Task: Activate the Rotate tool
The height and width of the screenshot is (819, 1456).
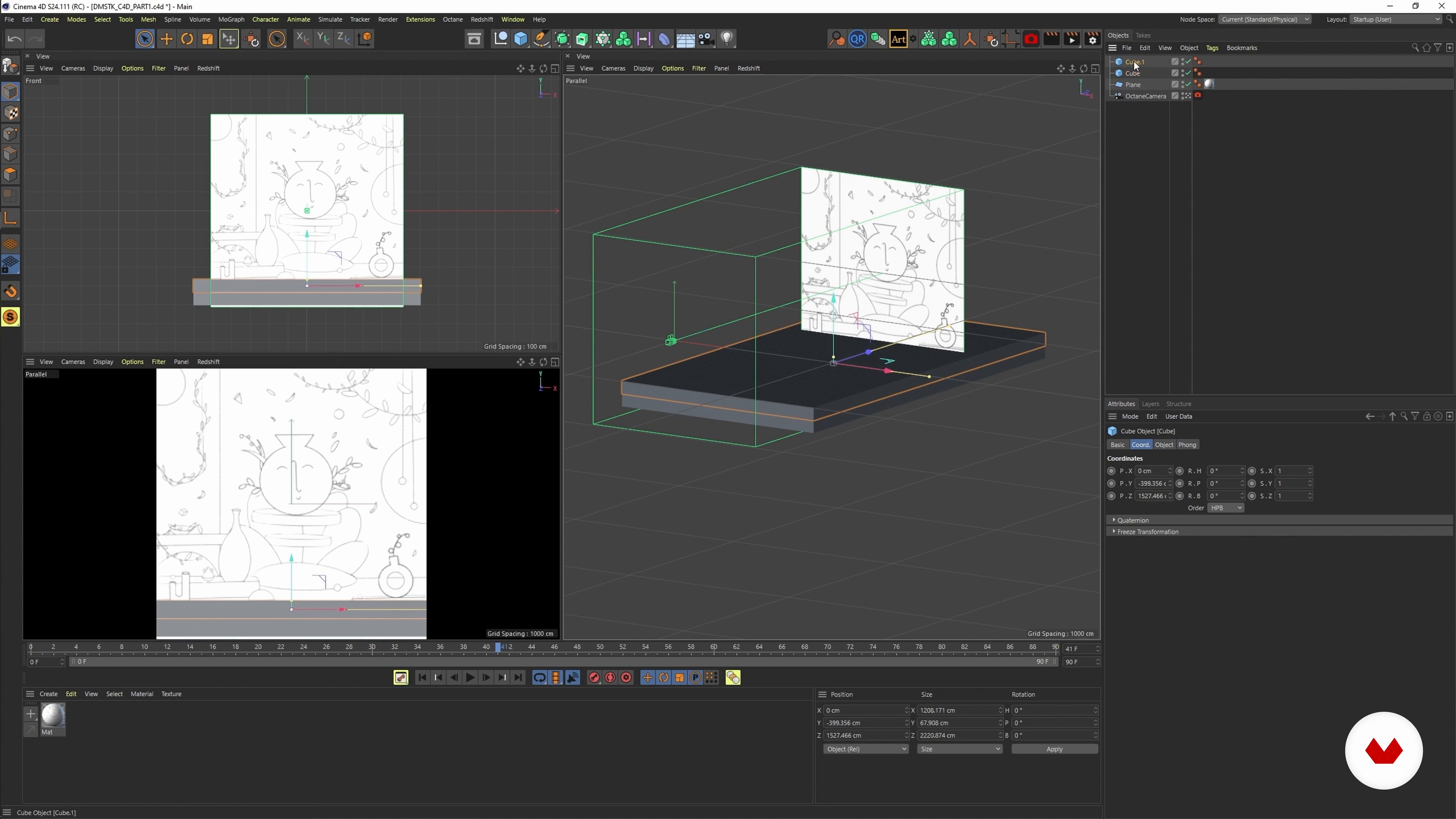Action: (187, 39)
